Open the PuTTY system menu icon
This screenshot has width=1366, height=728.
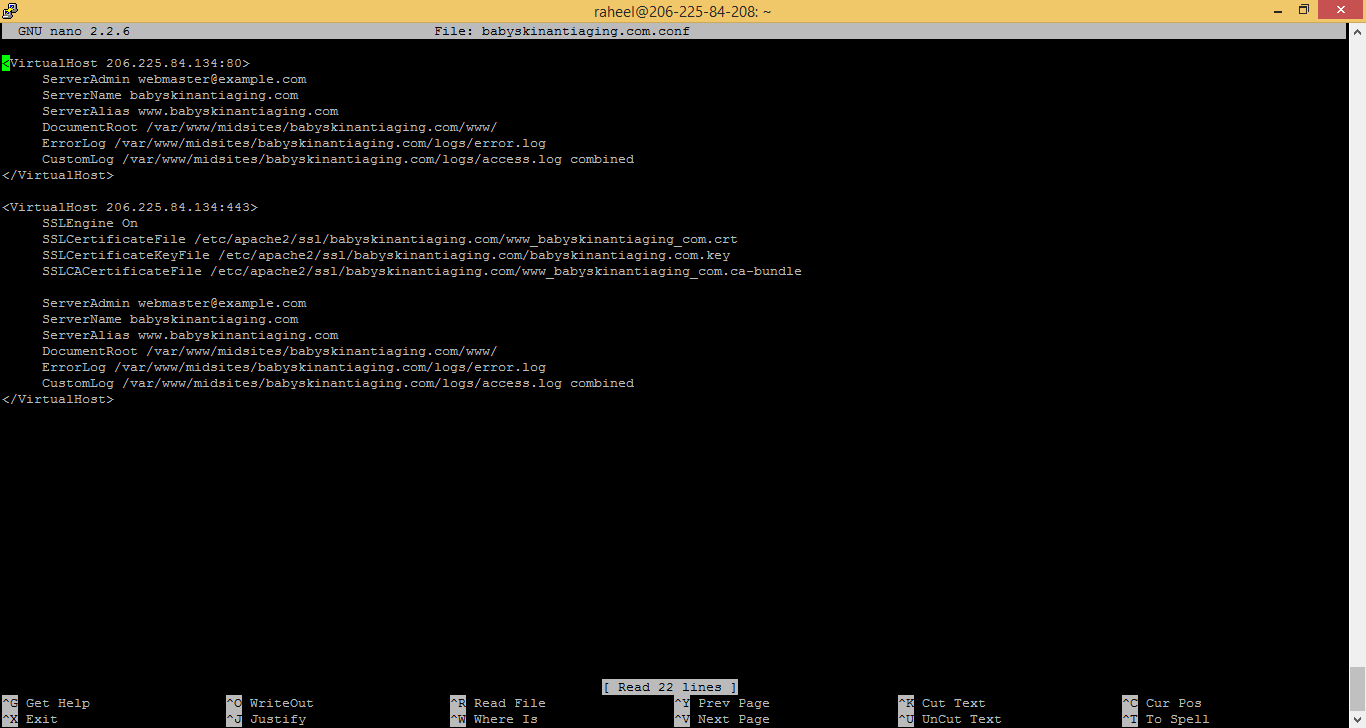click(x=10, y=11)
